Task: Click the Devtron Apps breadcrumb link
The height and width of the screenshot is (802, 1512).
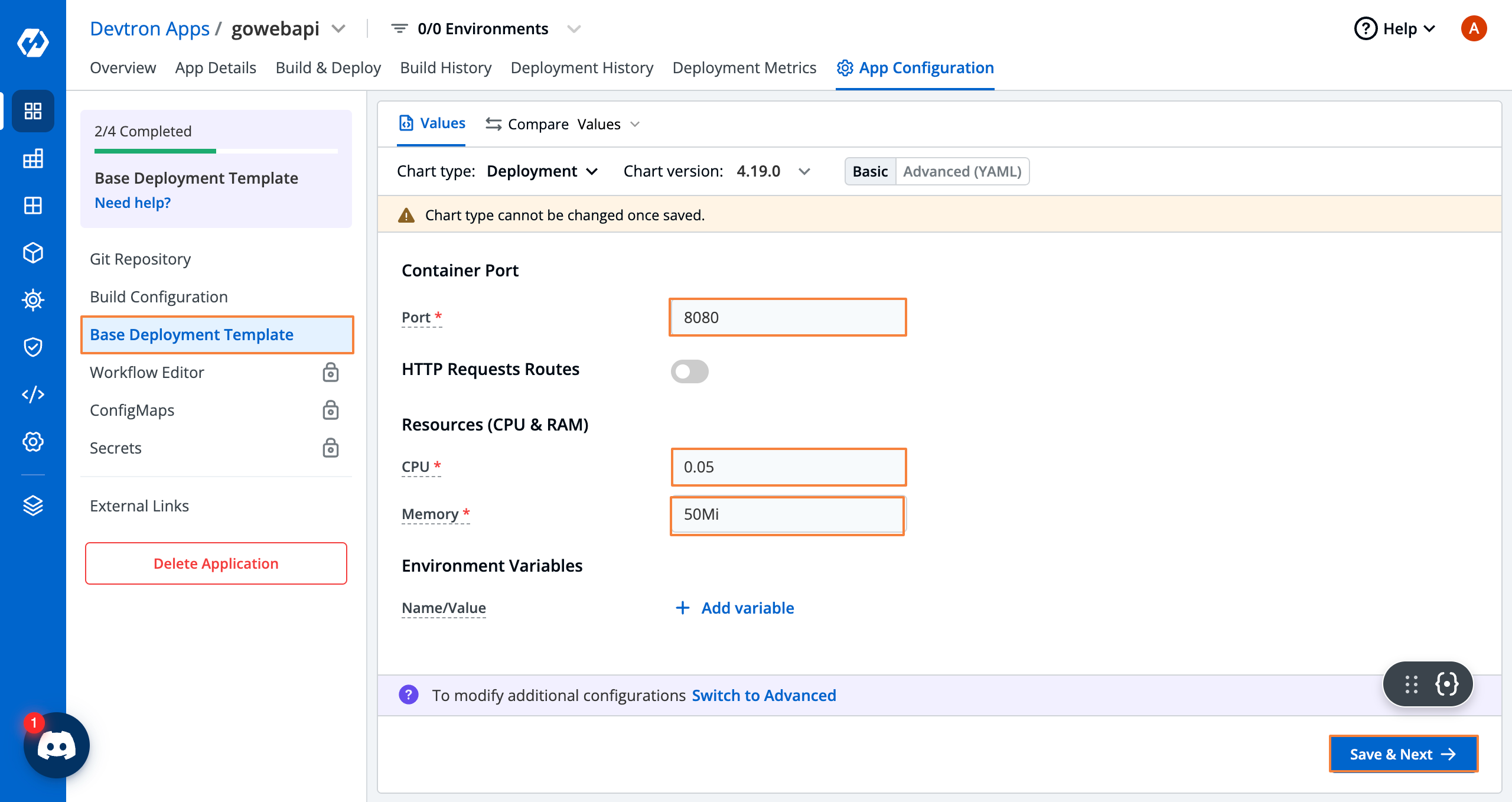Action: [x=149, y=28]
